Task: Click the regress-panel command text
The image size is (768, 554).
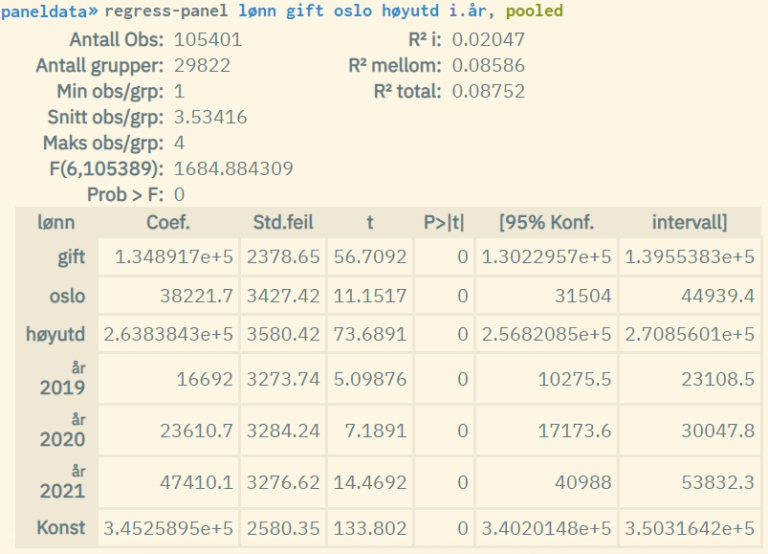Action: pos(165,12)
